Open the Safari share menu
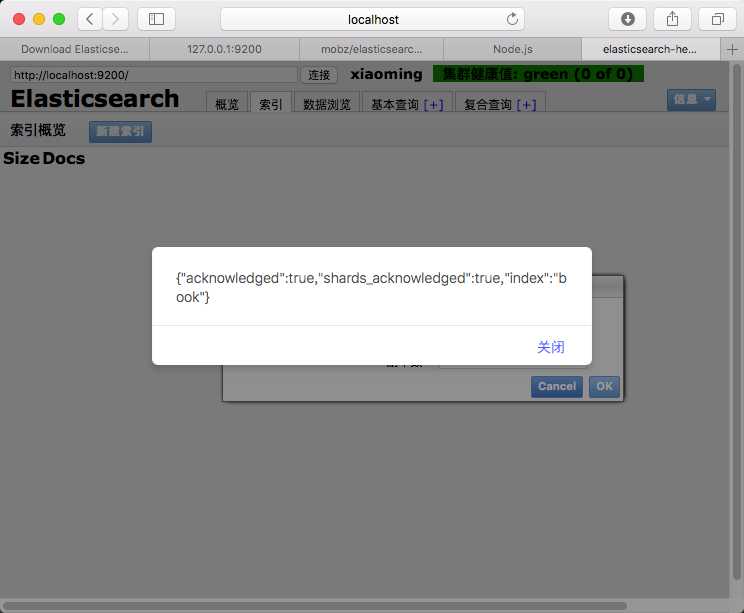The height and width of the screenshot is (613, 744). tap(672, 19)
